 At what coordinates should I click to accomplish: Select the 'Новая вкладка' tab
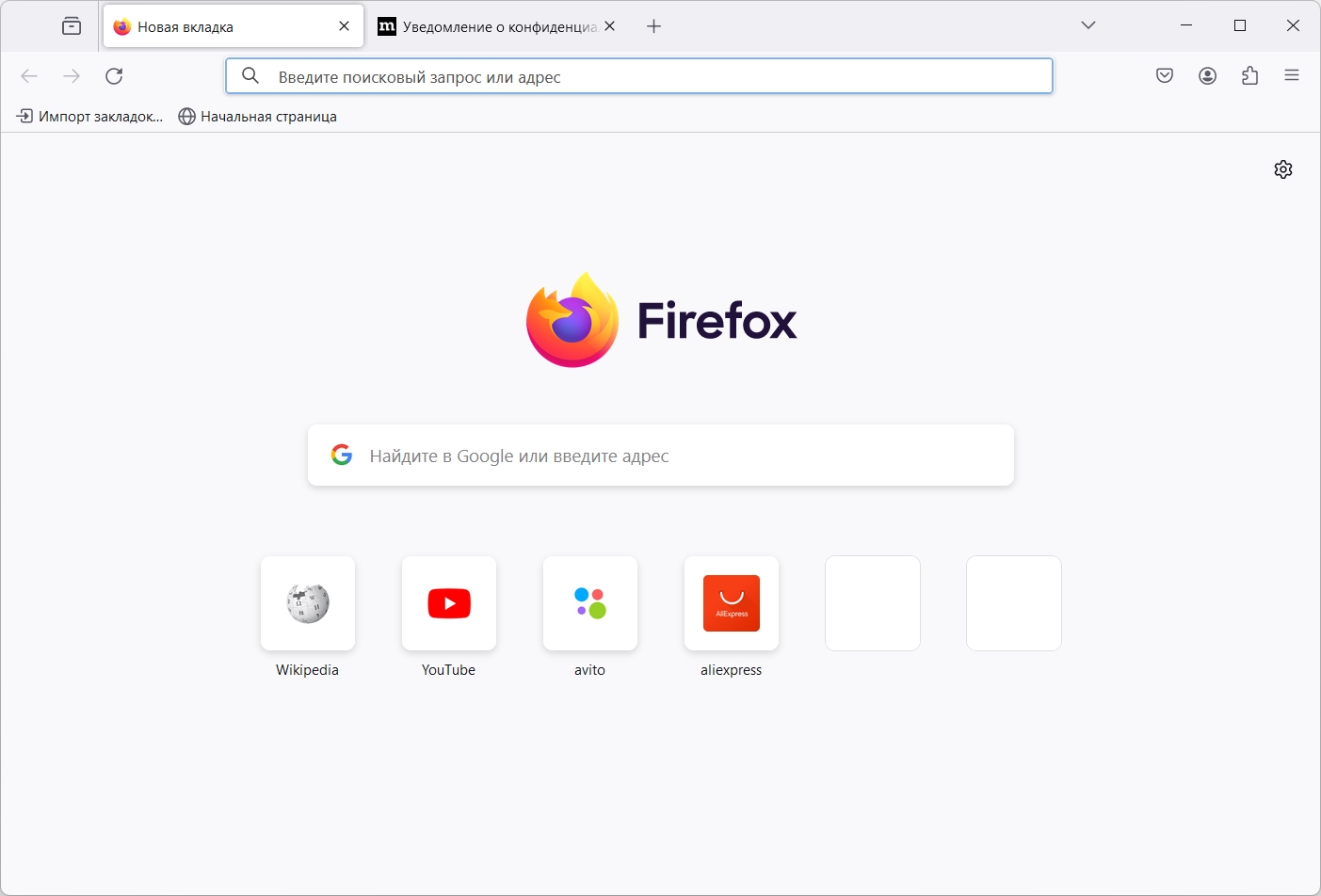coord(217,25)
